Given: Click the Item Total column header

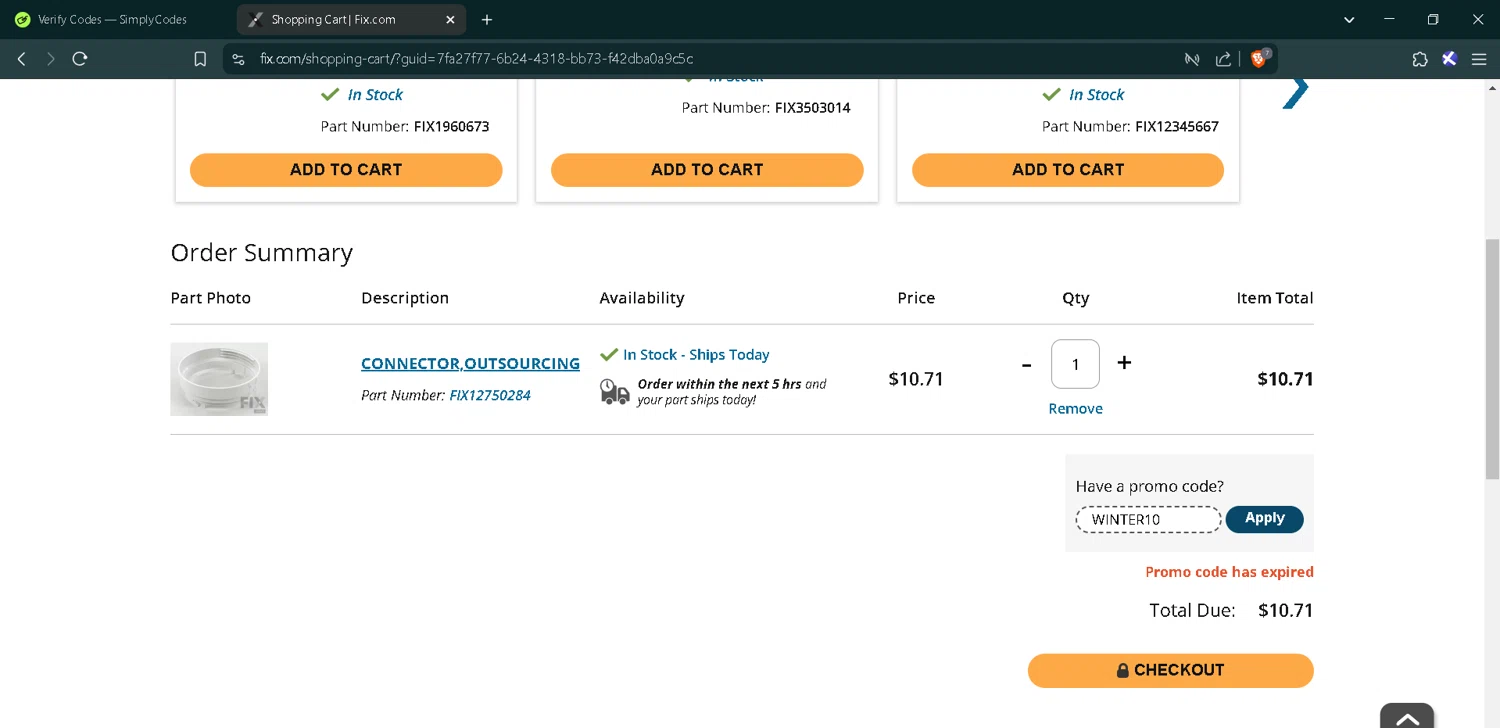Looking at the screenshot, I should point(1275,298).
